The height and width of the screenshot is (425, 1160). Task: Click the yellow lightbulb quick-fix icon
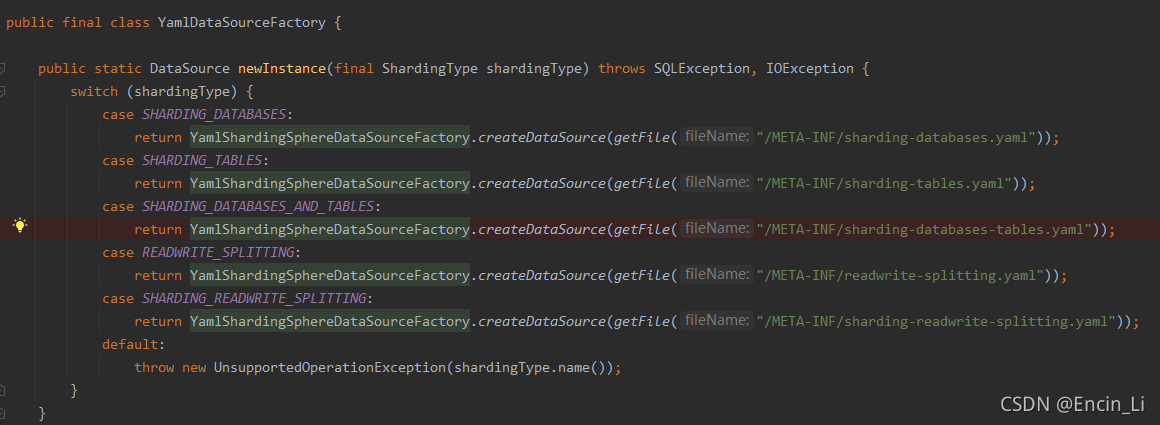[20, 226]
